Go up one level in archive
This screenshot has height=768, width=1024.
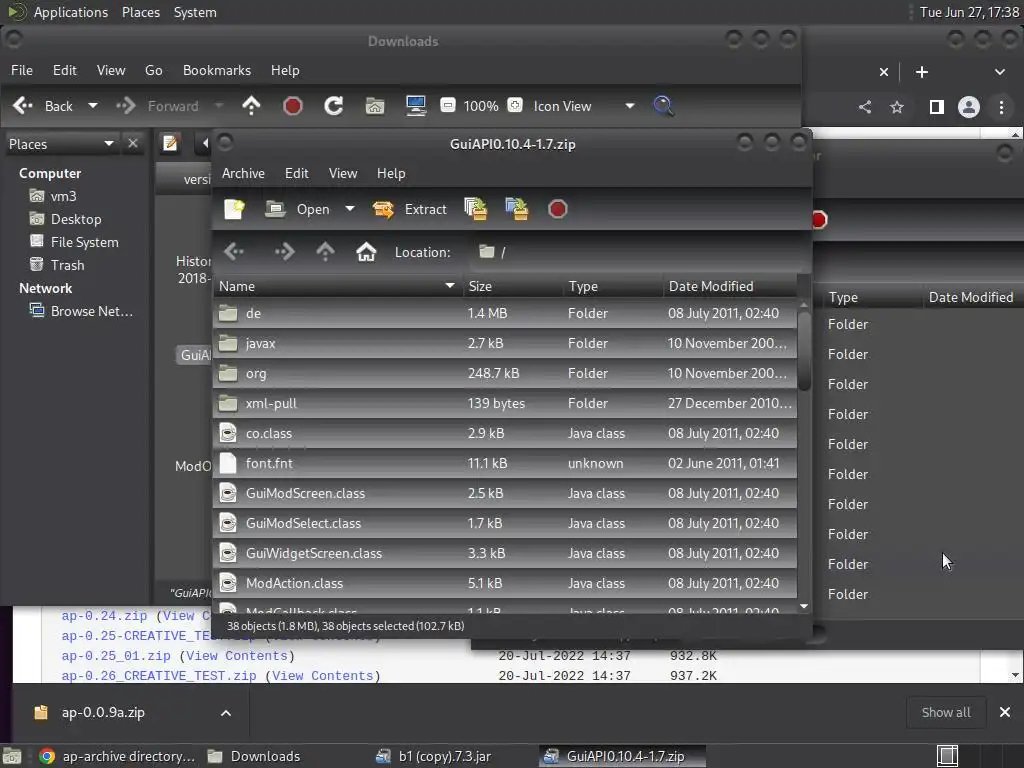tap(325, 251)
